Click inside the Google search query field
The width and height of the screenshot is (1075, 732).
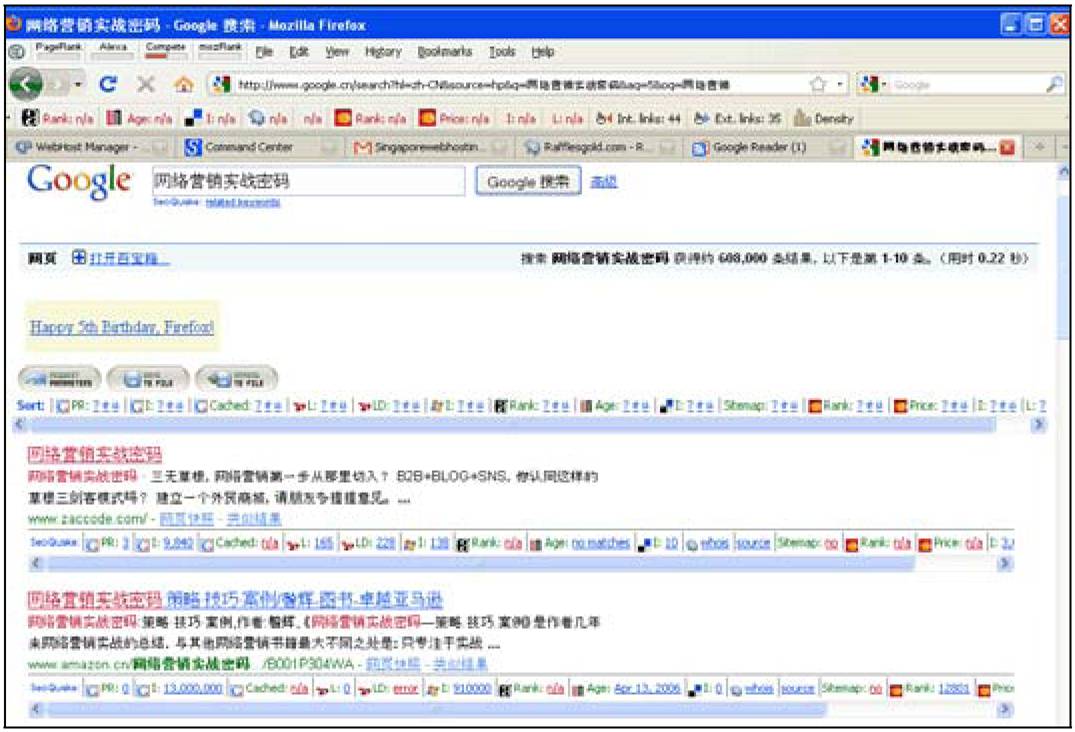309,181
